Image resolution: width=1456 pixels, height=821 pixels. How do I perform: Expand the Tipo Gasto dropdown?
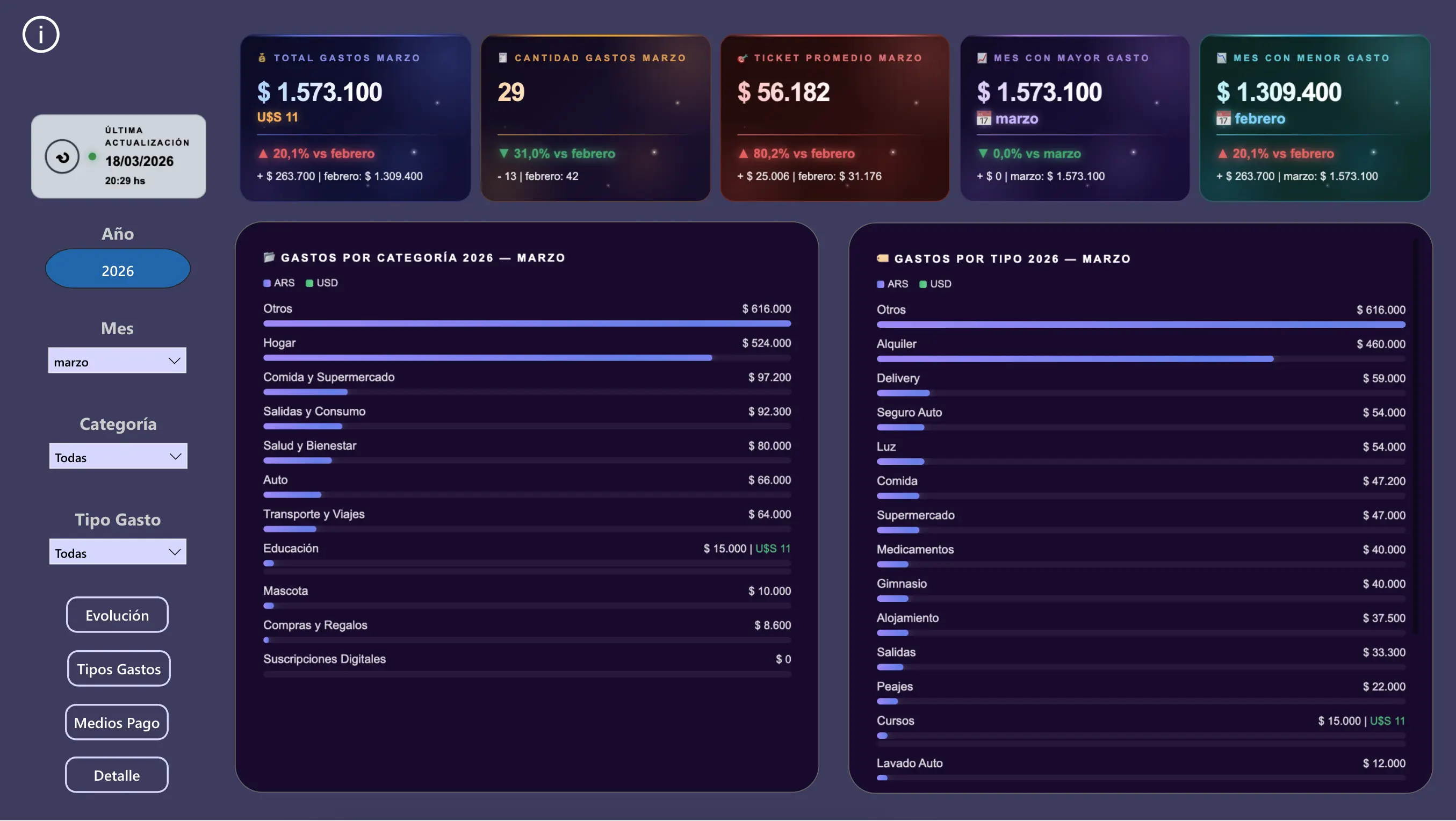118,552
